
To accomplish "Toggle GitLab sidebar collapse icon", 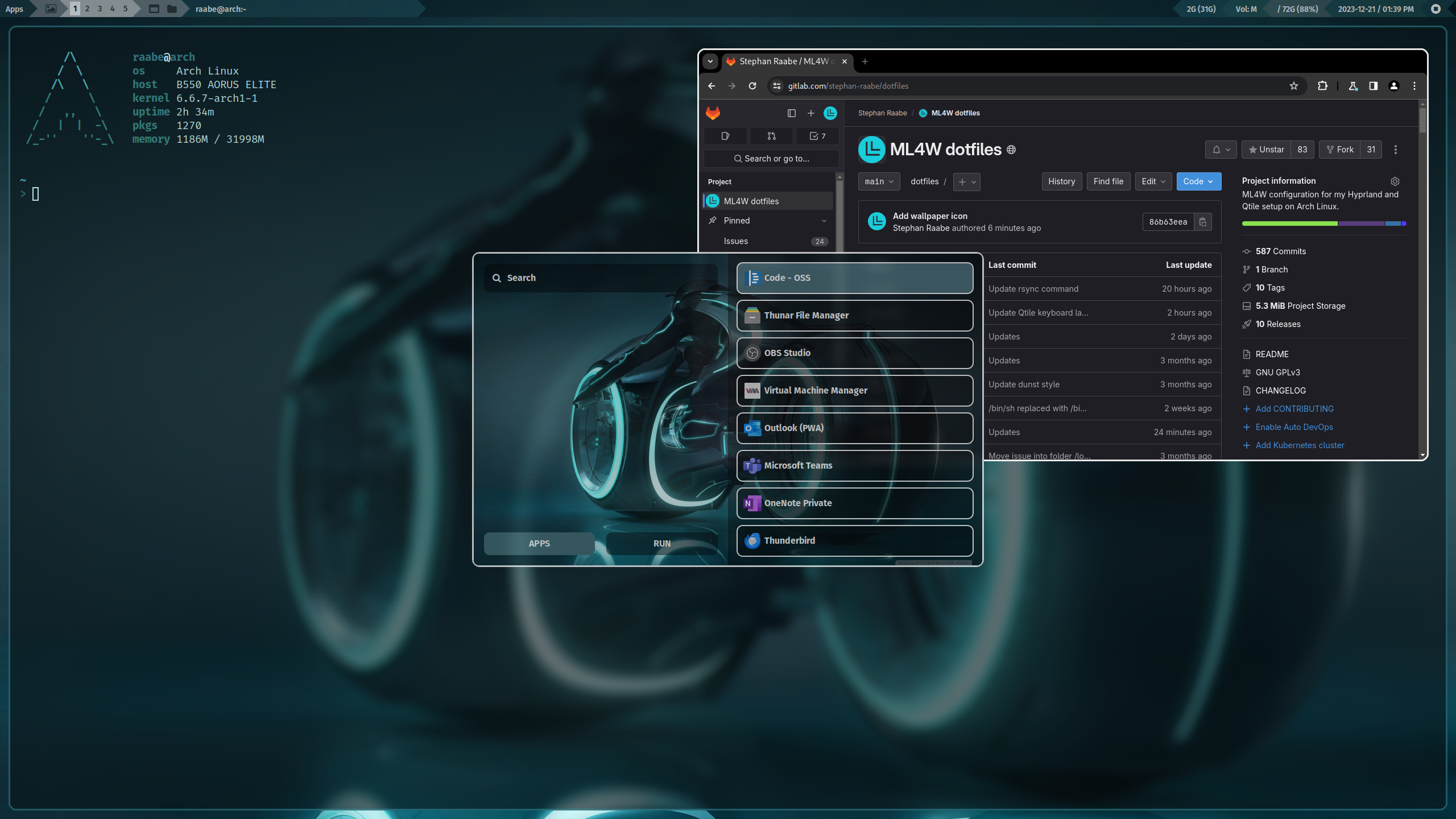I will [x=791, y=113].
